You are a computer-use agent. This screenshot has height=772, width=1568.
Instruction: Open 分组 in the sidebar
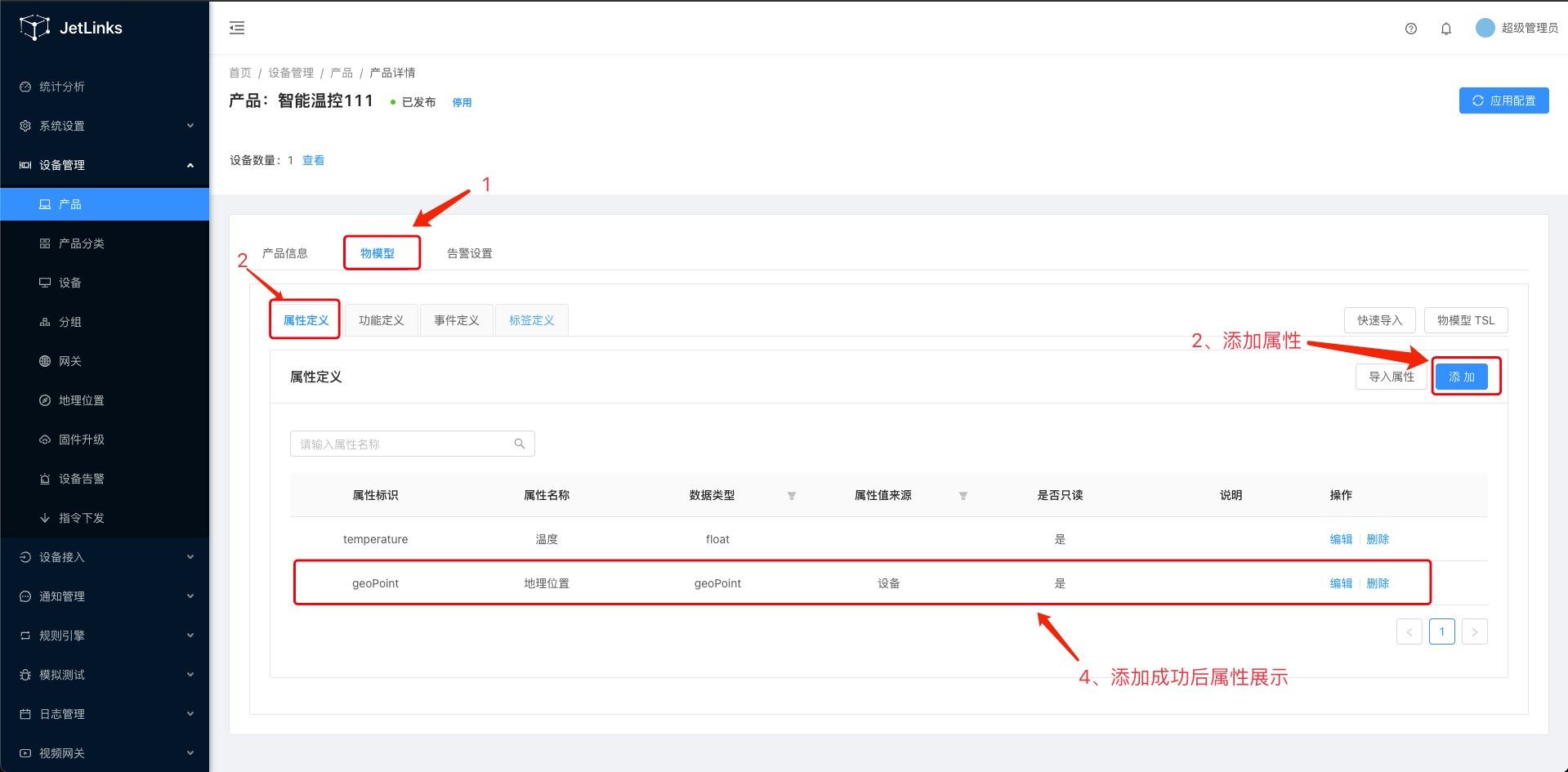(105, 322)
